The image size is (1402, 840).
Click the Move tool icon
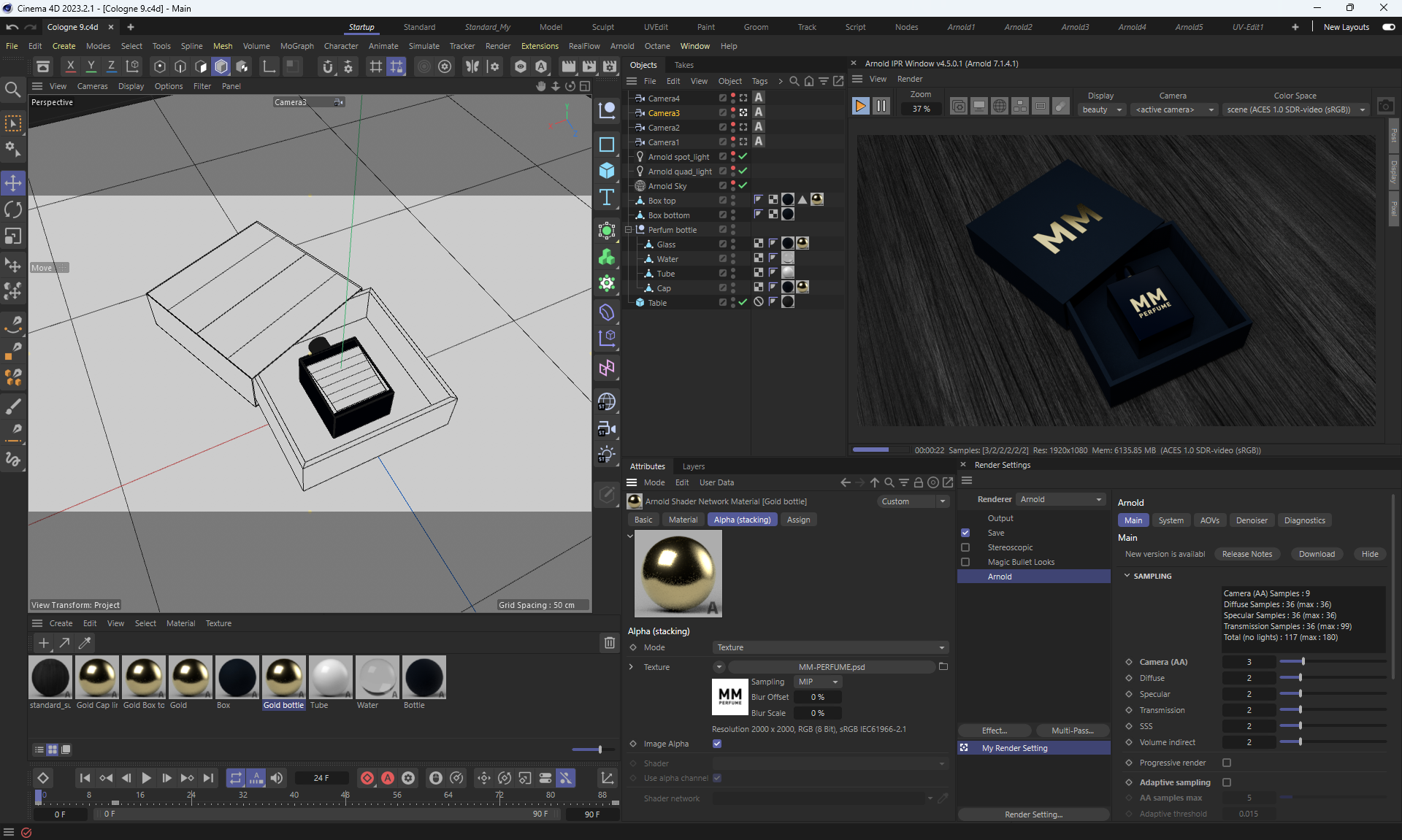[13, 183]
